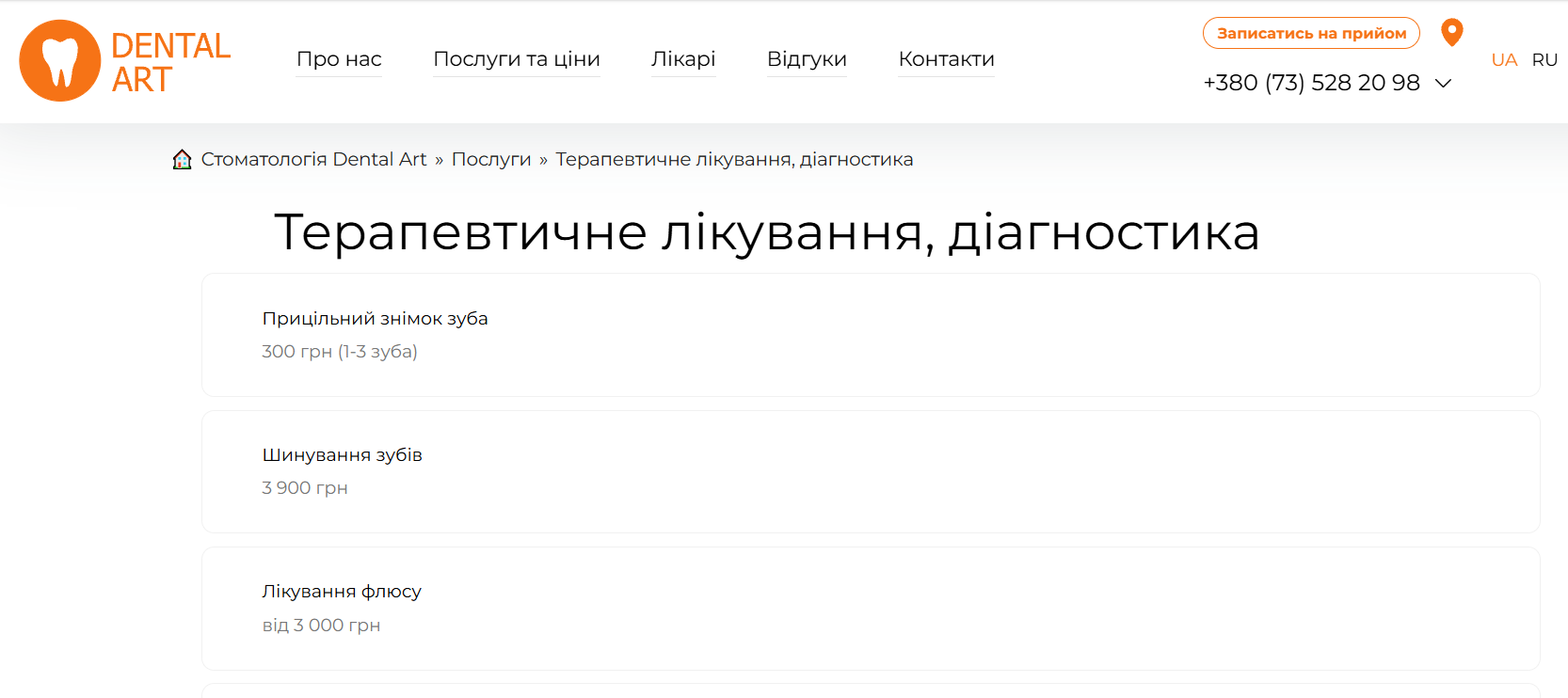Go to Послуги breadcrumb link
The height and width of the screenshot is (698, 1568).
tap(491, 160)
